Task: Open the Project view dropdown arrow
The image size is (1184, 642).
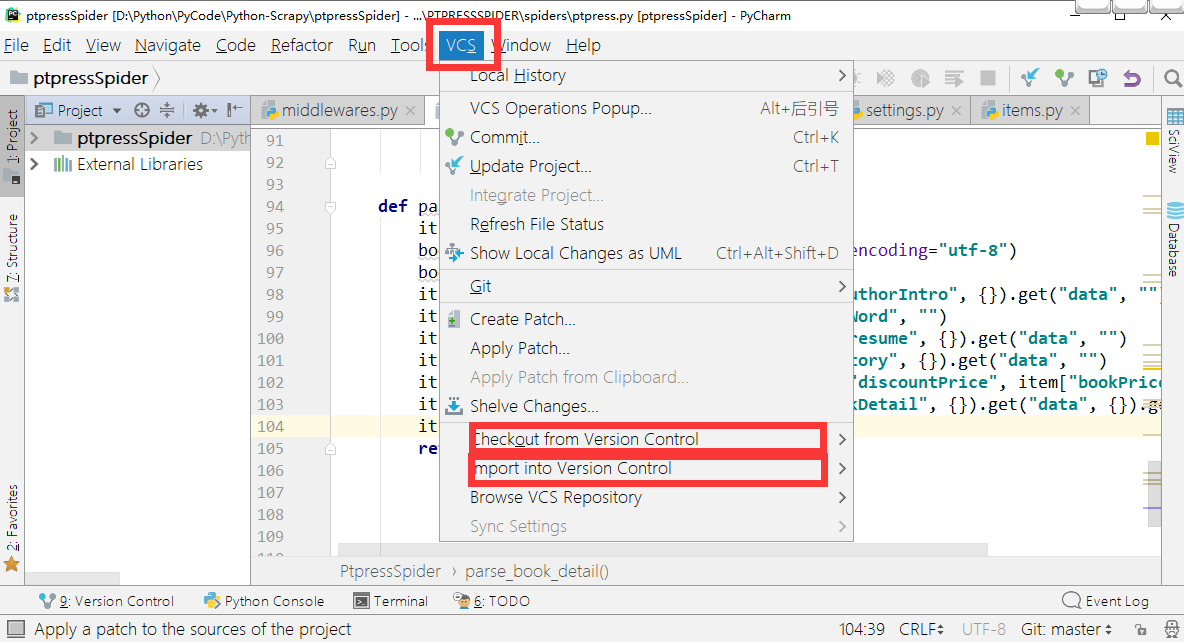Action: [117, 111]
